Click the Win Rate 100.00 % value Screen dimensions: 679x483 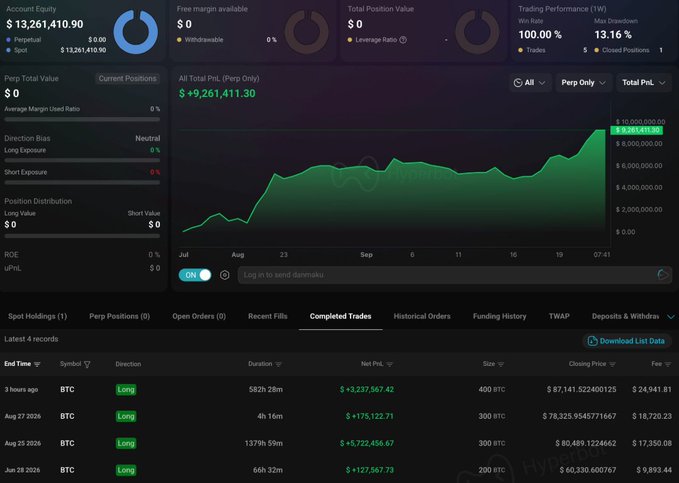click(540, 35)
